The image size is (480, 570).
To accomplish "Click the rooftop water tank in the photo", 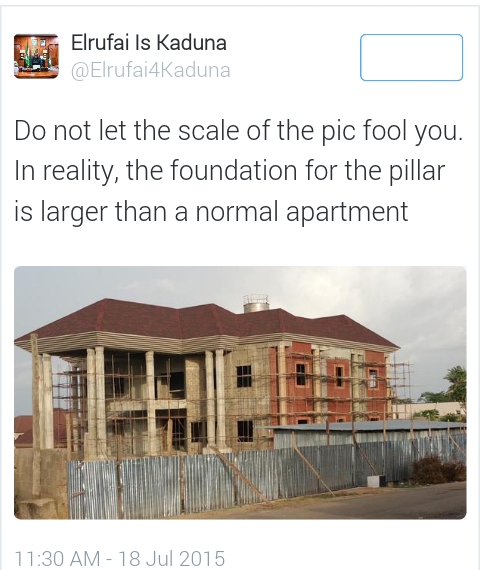I will pyautogui.click(x=256, y=304).
